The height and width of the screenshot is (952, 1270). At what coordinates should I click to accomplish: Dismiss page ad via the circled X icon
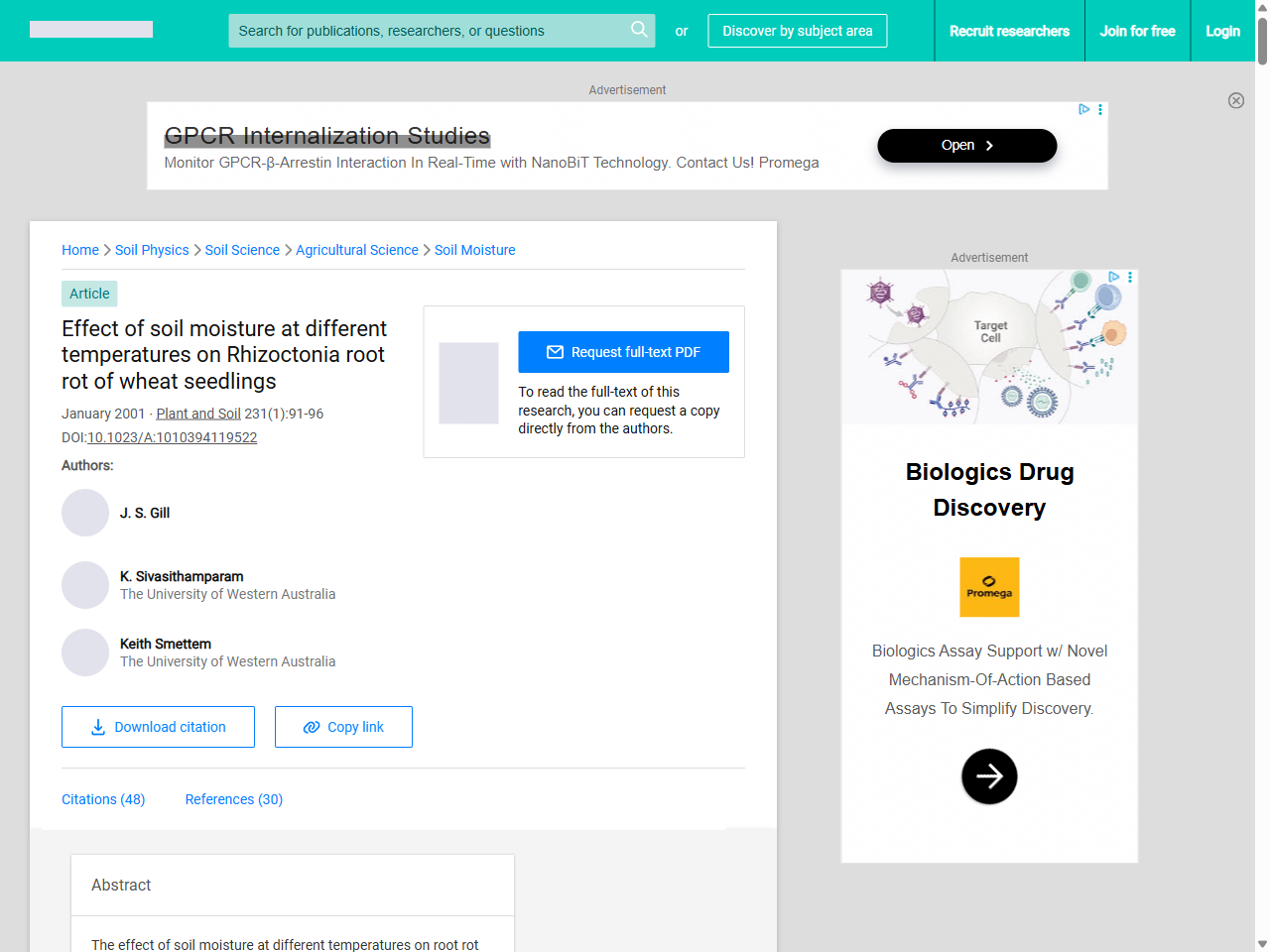point(1236,101)
